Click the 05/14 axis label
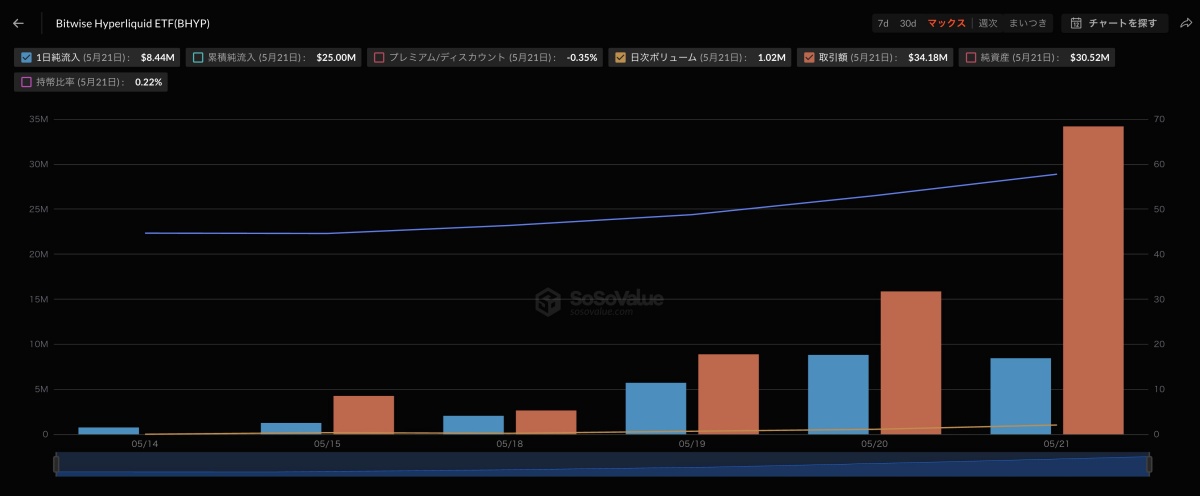 click(x=144, y=442)
